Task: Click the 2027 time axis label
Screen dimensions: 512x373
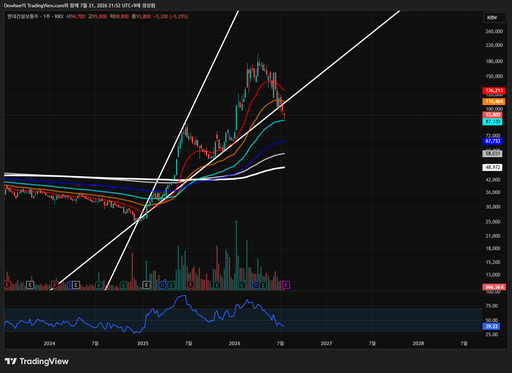Action: pyautogui.click(x=326, y=343)
